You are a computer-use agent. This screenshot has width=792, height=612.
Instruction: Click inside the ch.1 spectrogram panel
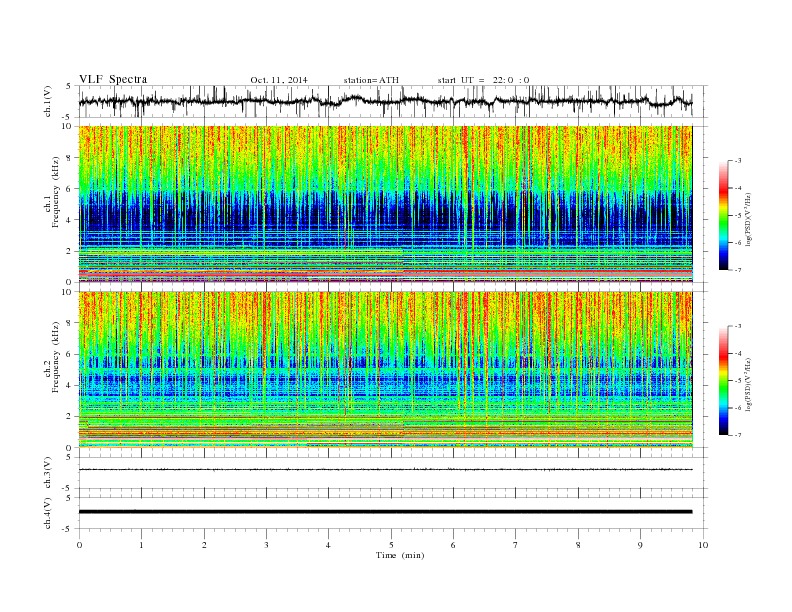(x=385, y=204)
